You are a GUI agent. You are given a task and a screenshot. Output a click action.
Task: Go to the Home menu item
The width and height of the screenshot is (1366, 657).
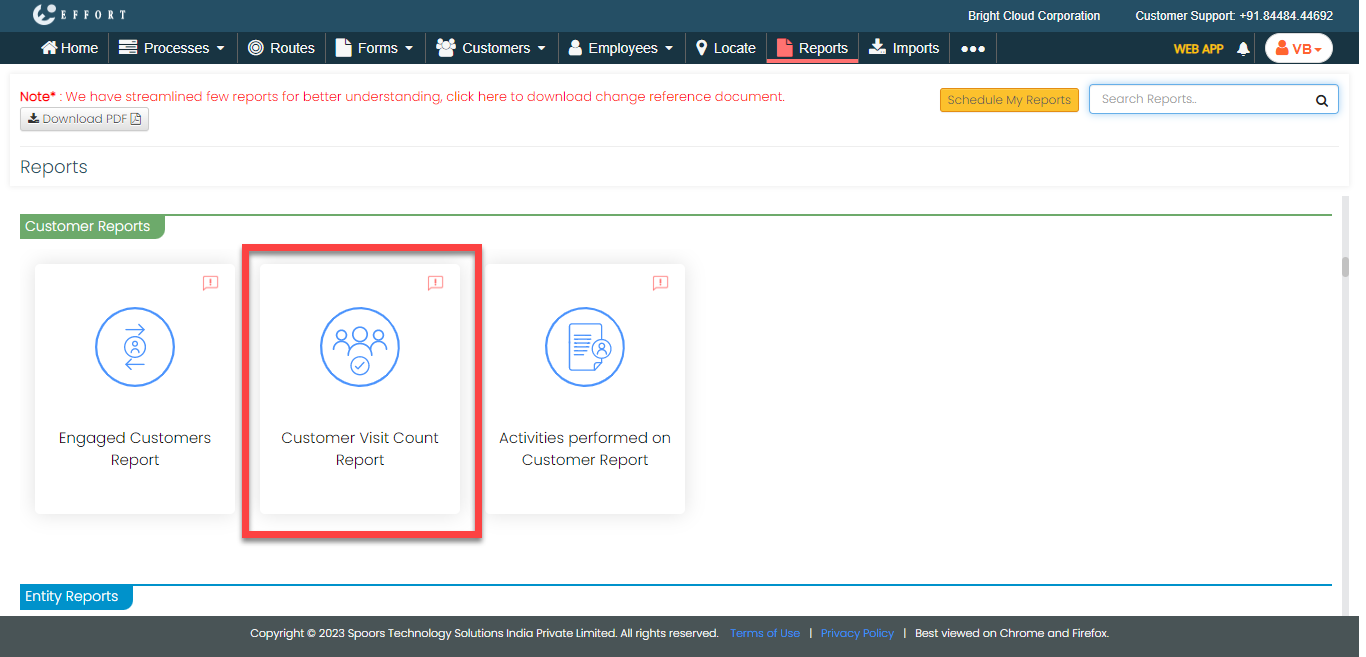click(69, 48)
